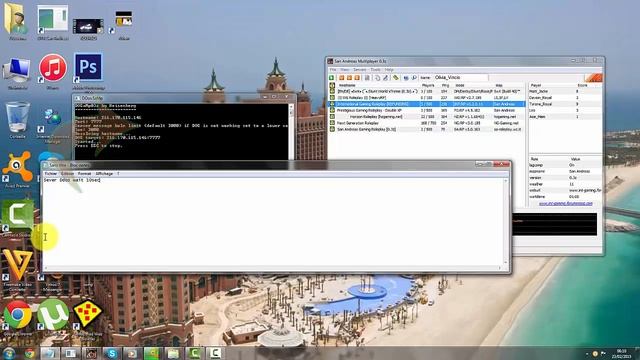This screenshot has height=360, width=640.
Task: Click second orange server icon in SA-MP toolbar
Action: coord(349,78)
